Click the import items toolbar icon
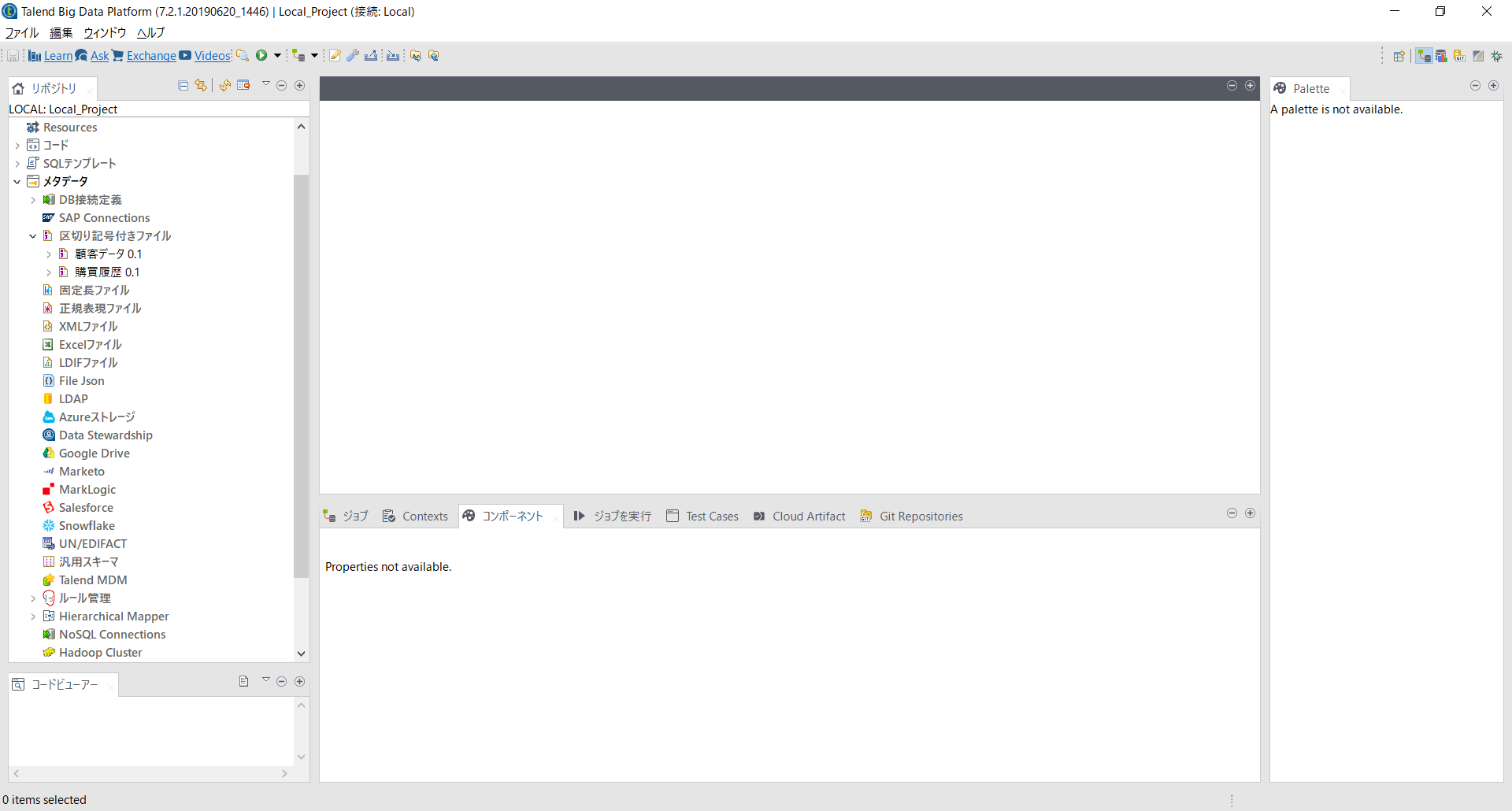The image size is (1512, 811). point(393,56)
